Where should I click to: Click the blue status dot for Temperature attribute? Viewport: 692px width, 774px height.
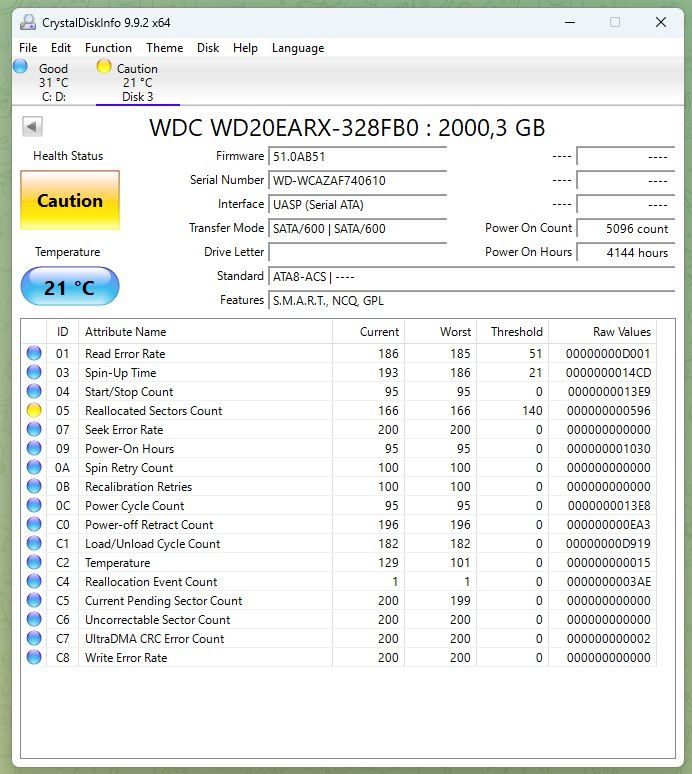point(34,562)
